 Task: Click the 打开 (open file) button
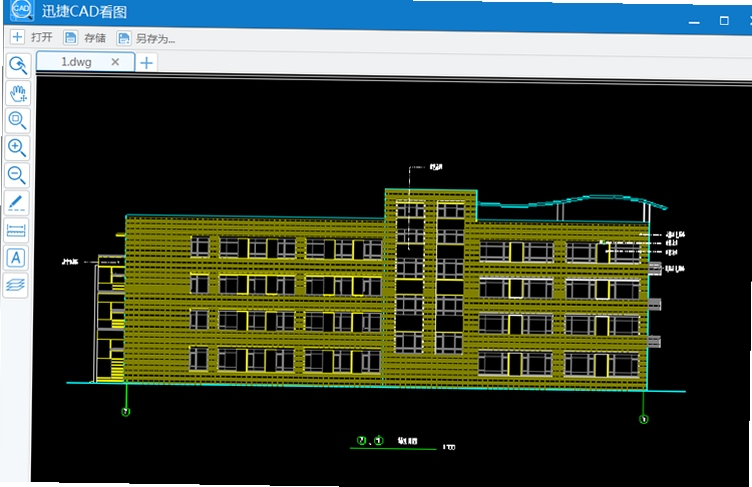click(32, 37)
